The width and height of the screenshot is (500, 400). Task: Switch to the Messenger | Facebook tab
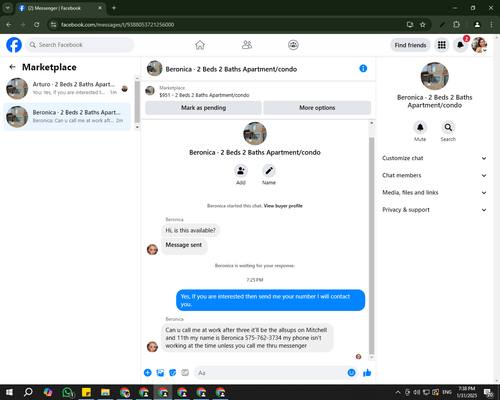point(60,8)
